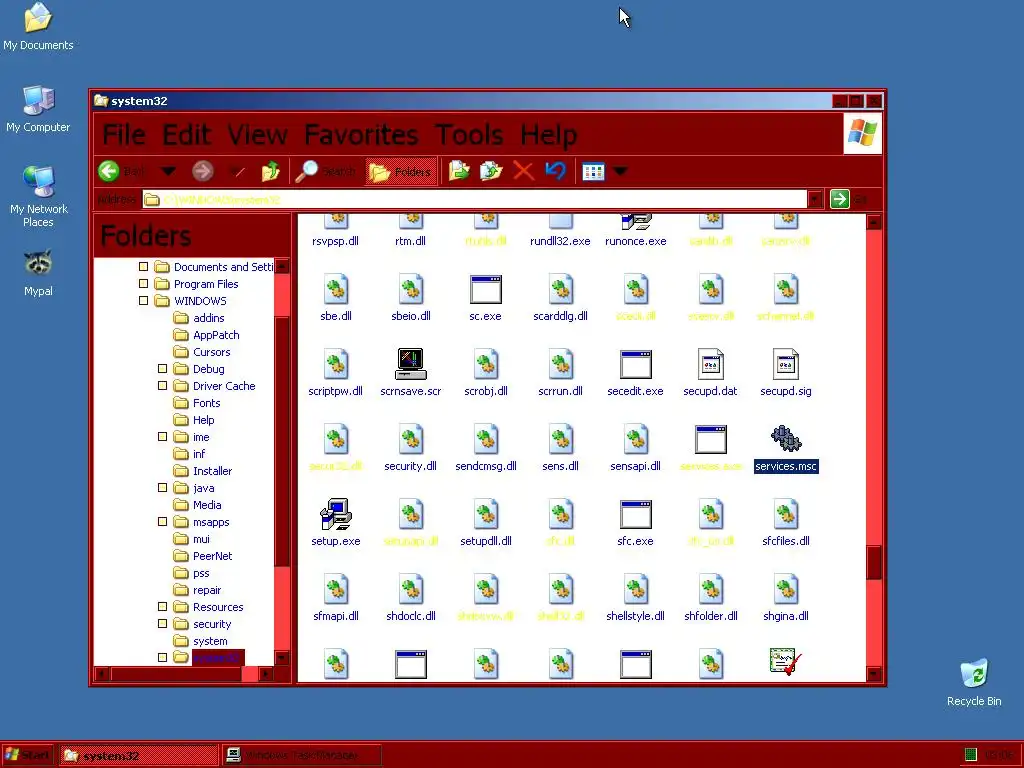Open the File menu
1024x768 pixels.
click(123, 135)
